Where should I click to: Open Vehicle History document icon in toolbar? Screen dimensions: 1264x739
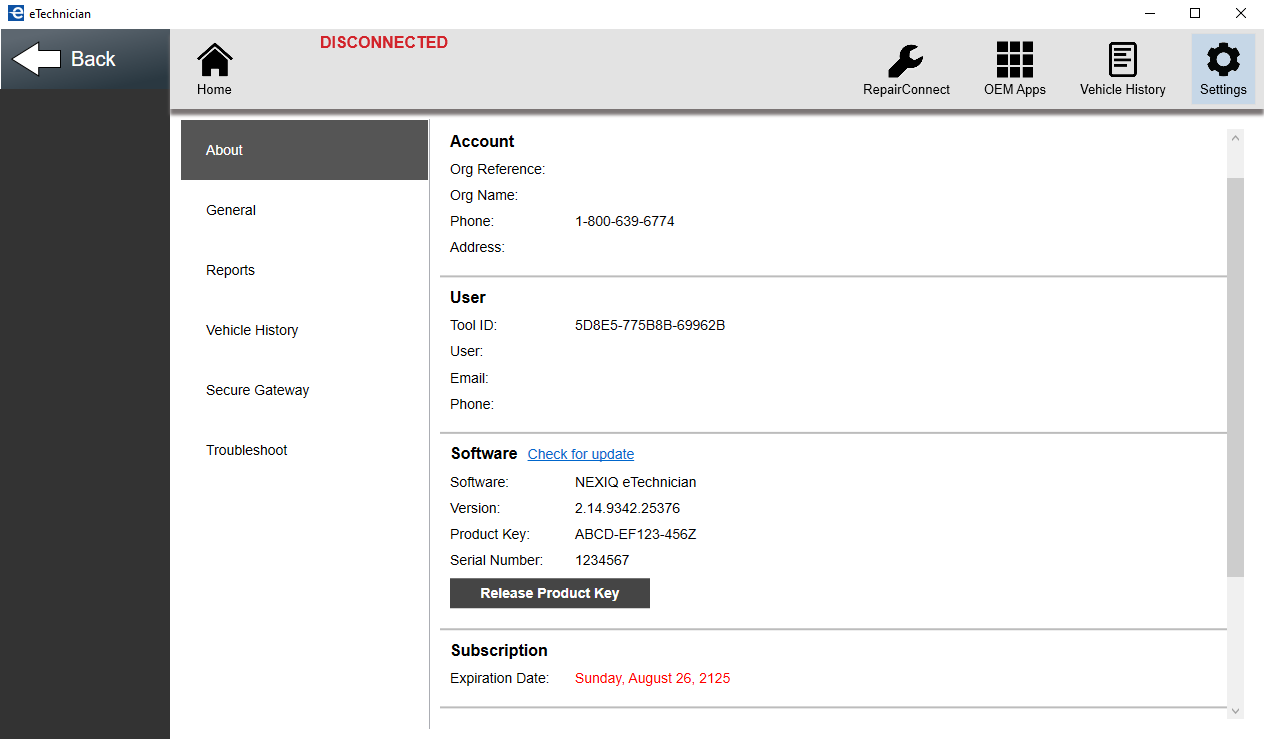click(x=1122, y=61)
